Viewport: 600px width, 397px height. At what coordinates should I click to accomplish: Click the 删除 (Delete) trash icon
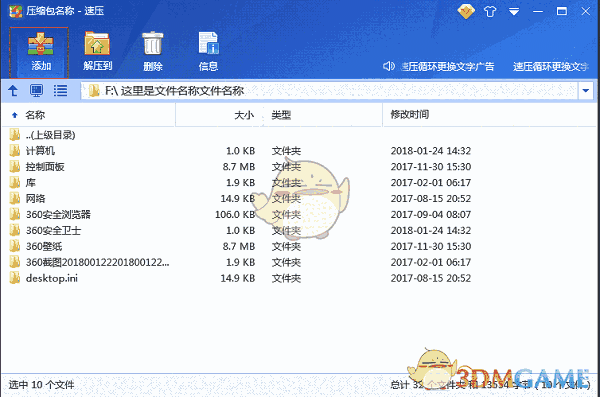(153, 52)
